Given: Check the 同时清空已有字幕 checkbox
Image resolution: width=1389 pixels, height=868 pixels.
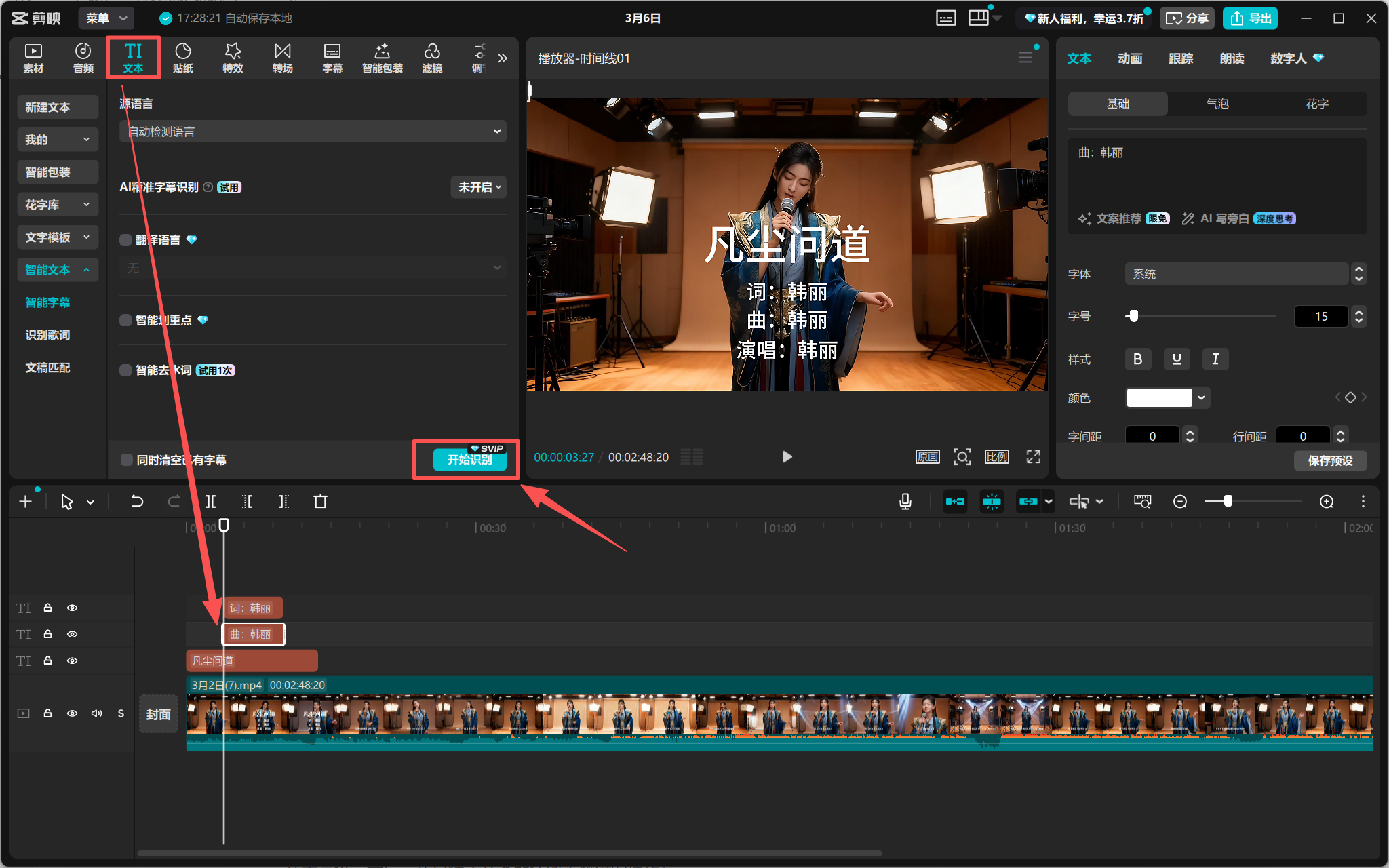Looking at the screenshot, I should [127, 460].
